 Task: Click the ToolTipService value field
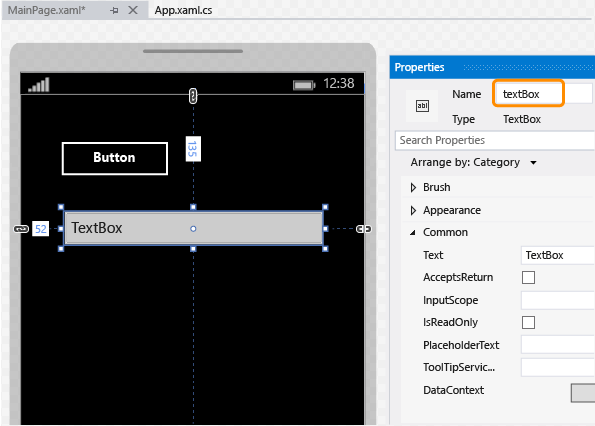tap(557, 367)
